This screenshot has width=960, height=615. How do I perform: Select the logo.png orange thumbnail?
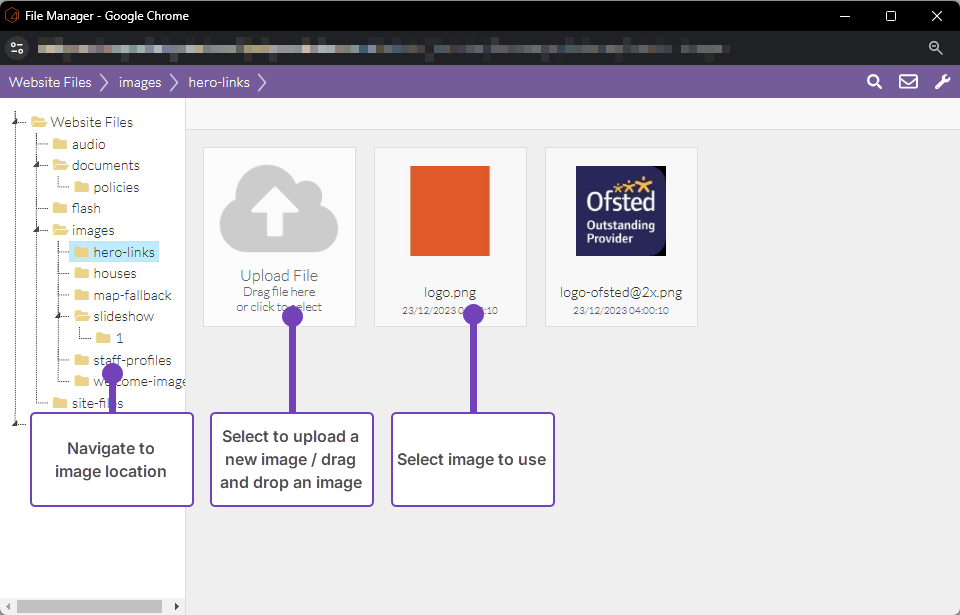(449, 211)
